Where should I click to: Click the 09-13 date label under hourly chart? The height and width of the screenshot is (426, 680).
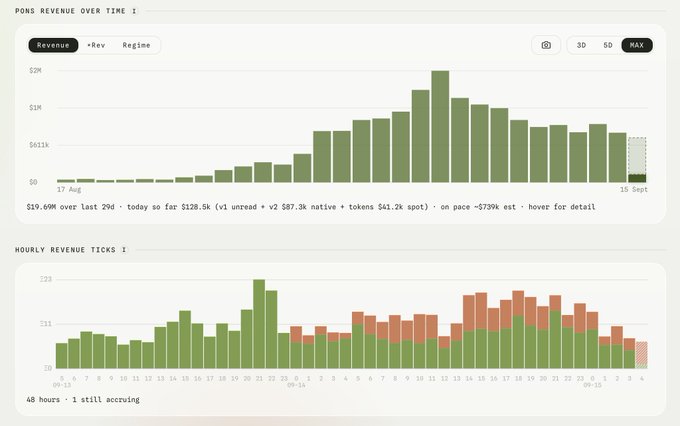point(62,385)
